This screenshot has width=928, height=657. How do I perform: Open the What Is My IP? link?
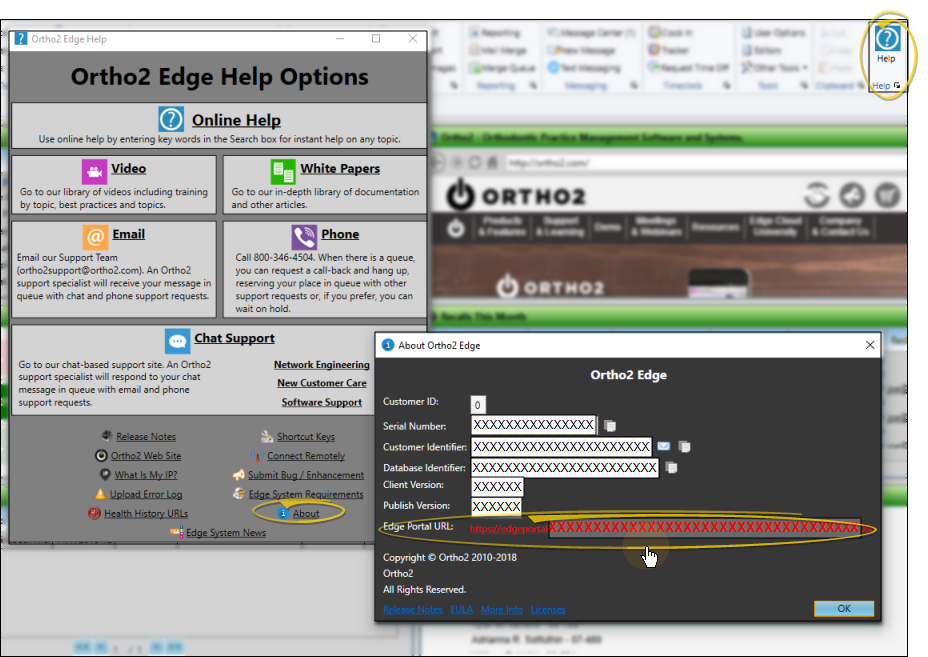(146, 475)
